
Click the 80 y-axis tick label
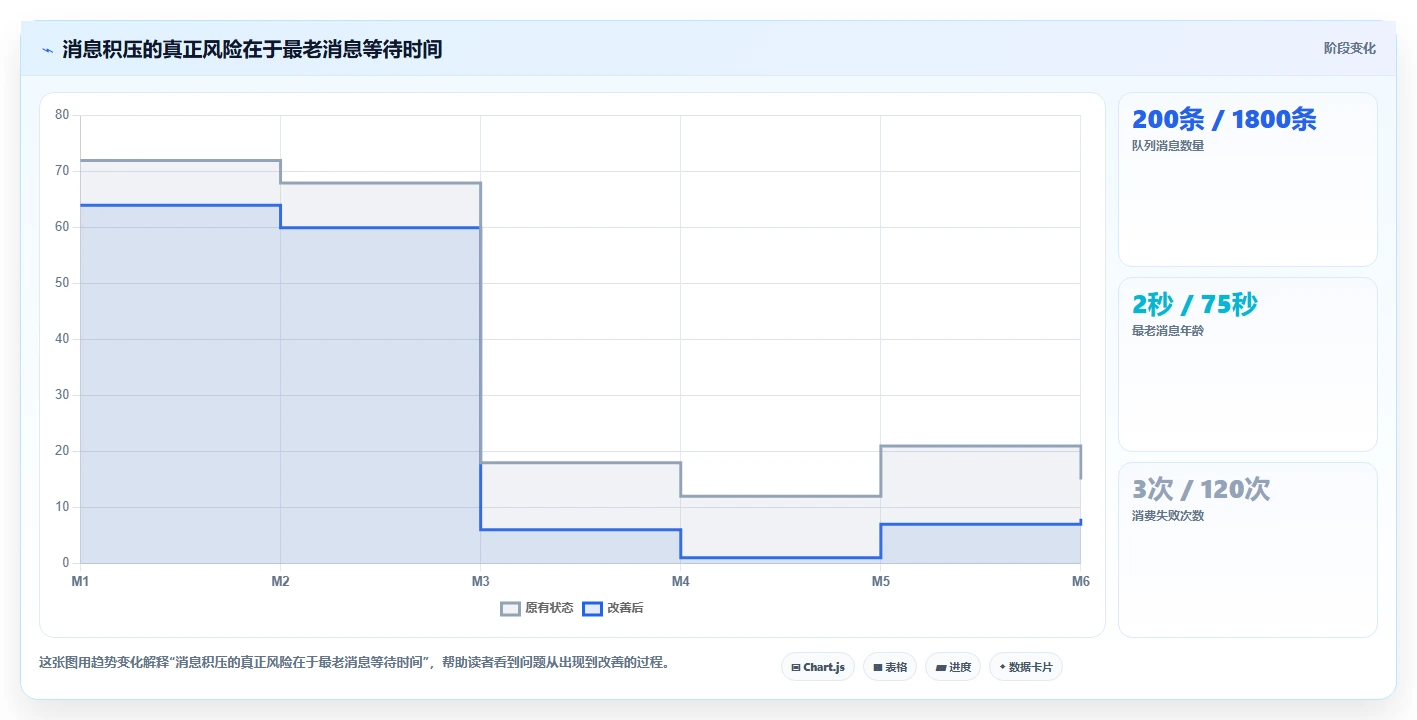coord(62,115)
